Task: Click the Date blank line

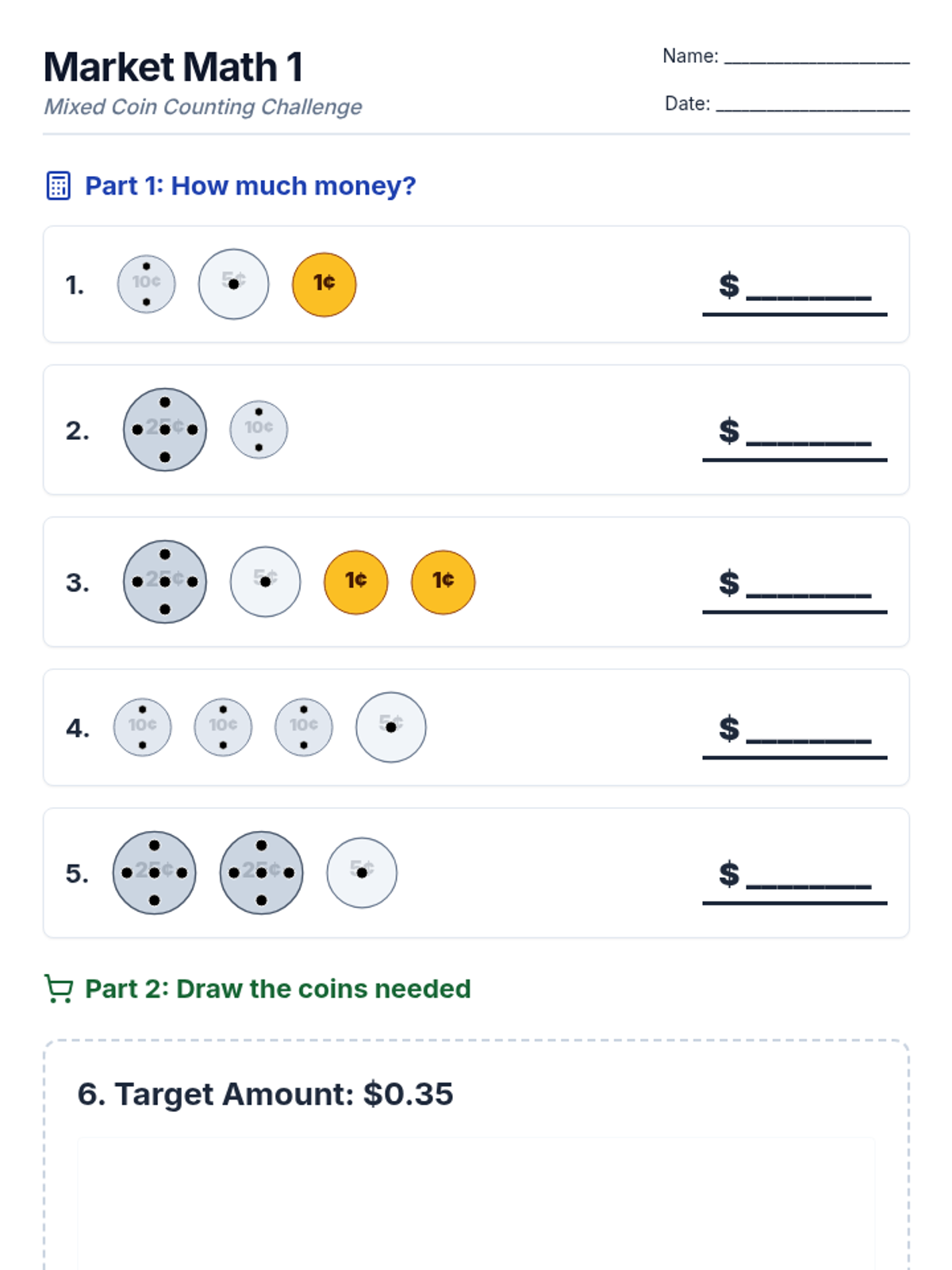Action: pos(812,105)
